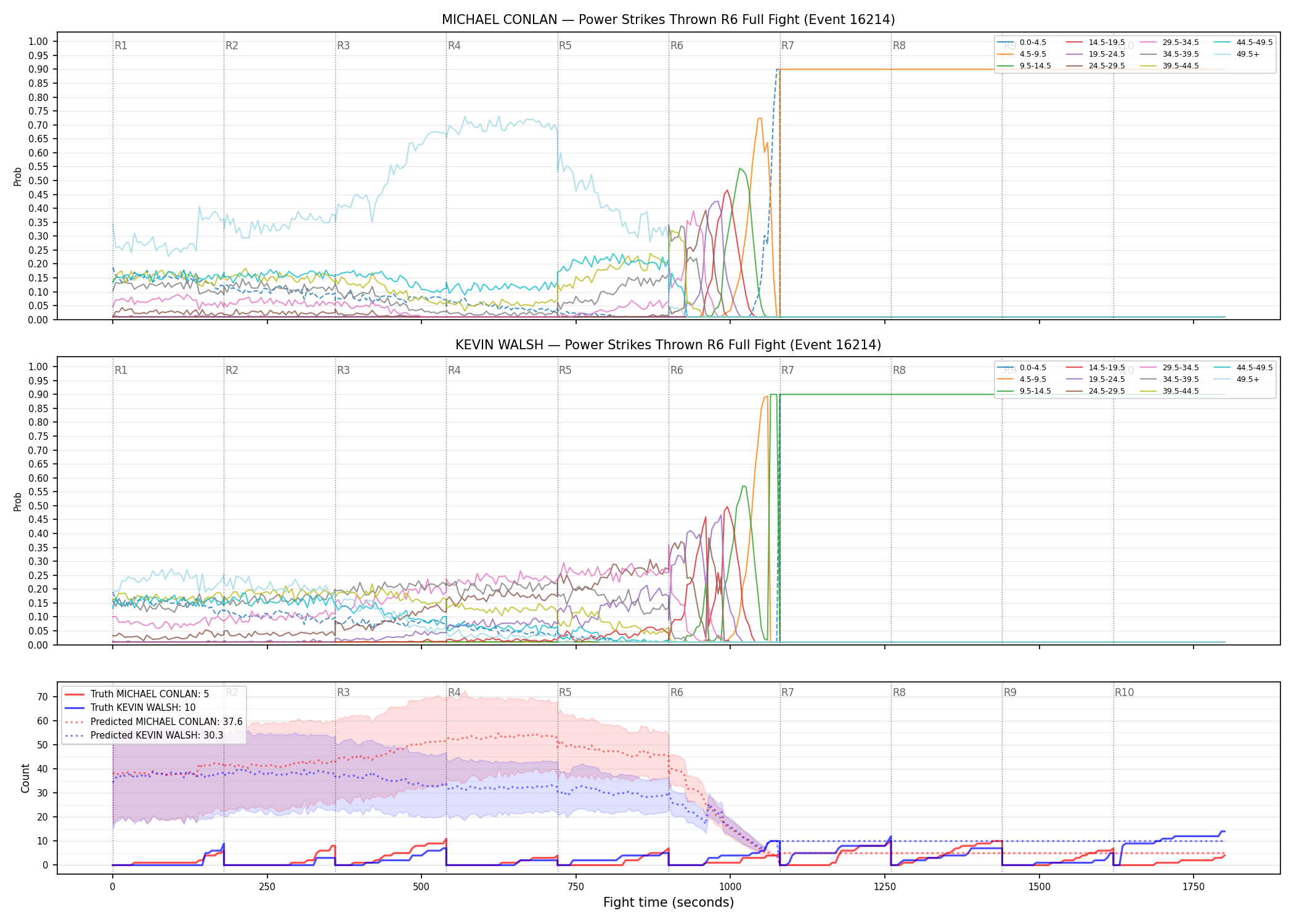The image size is (1294, 924).
Task: Click the Fight time (seconds) axis label
Action: pos(669,902)
